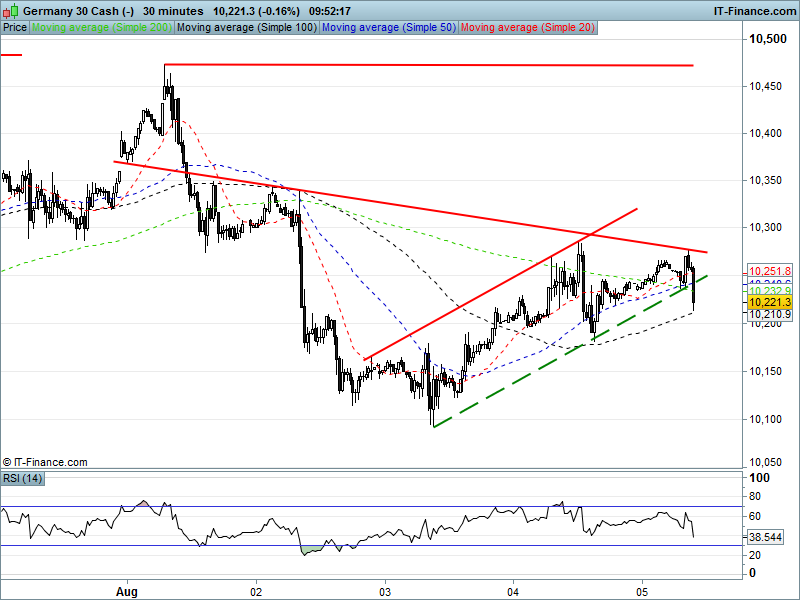Viewport: 800px width, 600px height.
Task: Click the © IT-Finance.com copyright text
Action: (x=45, y=462)
